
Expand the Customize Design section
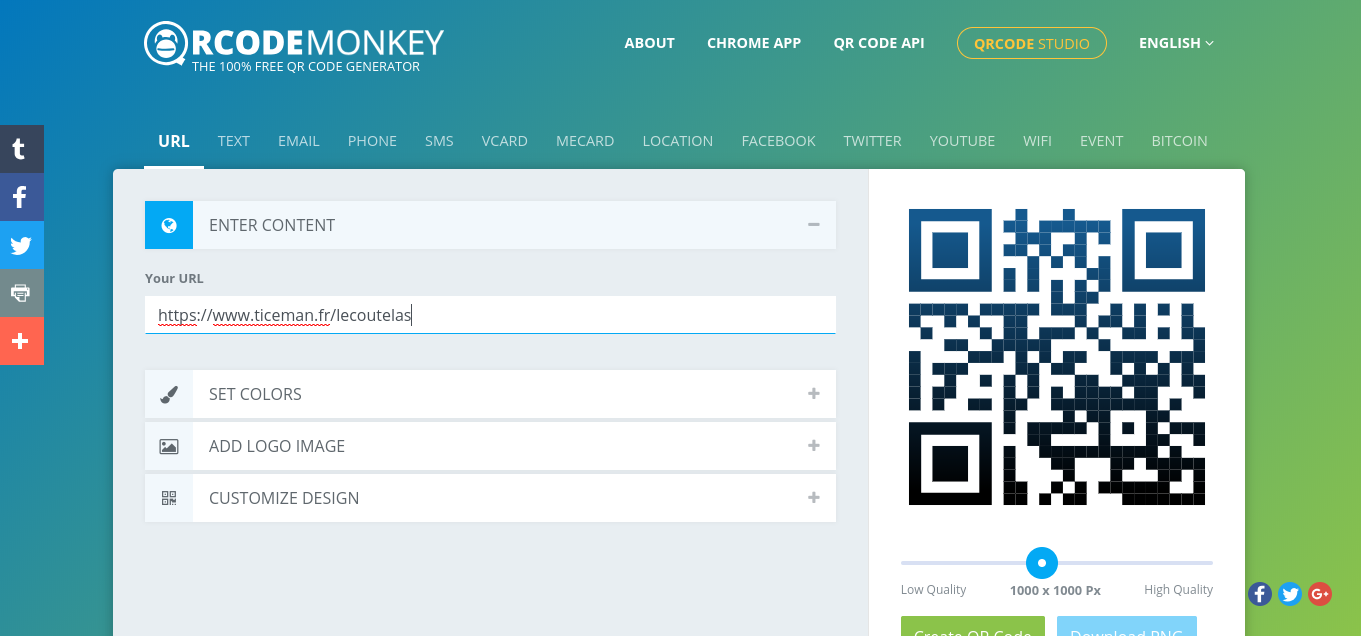tap(814, 498)
